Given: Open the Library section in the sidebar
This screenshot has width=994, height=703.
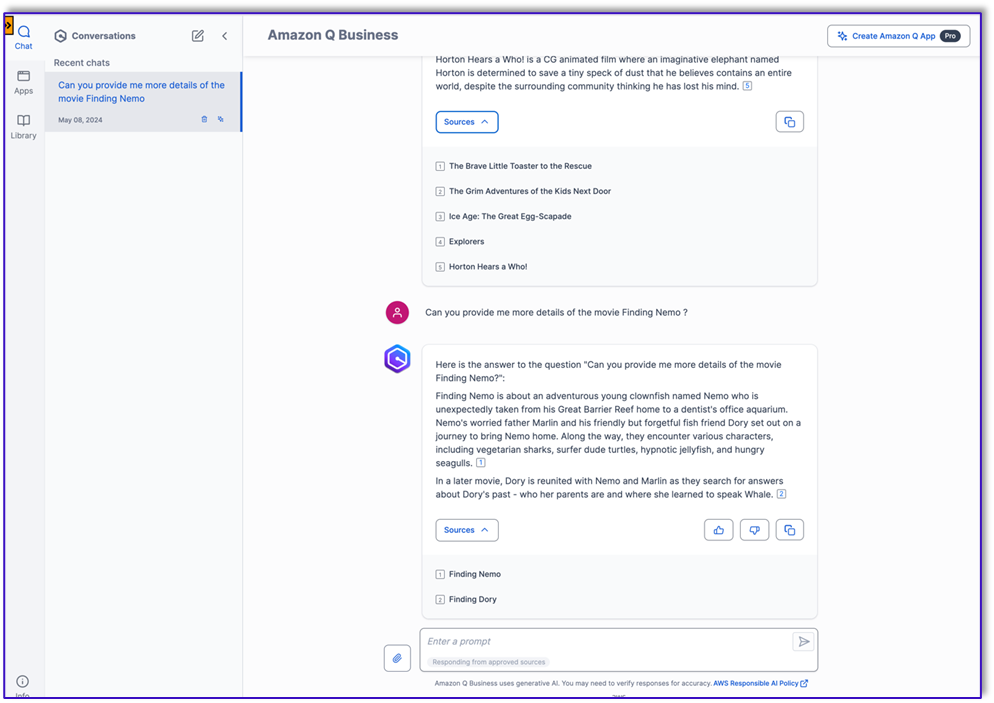Looking at the screenshot, I should 23,127.
